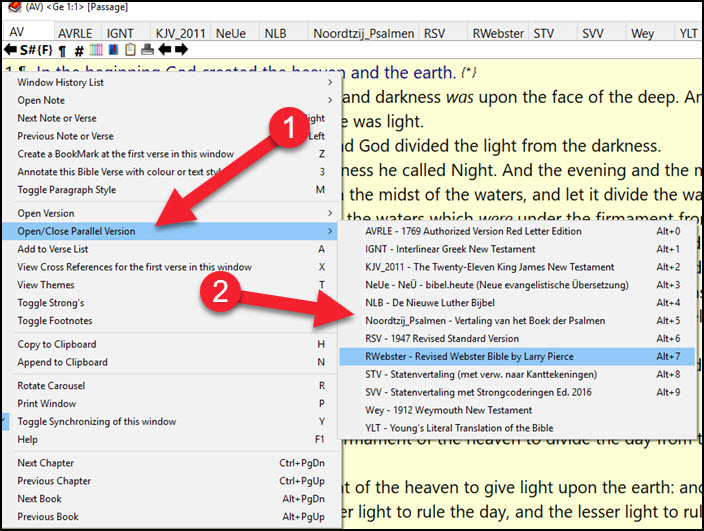Open Help from context menu

tap(171, 439)
